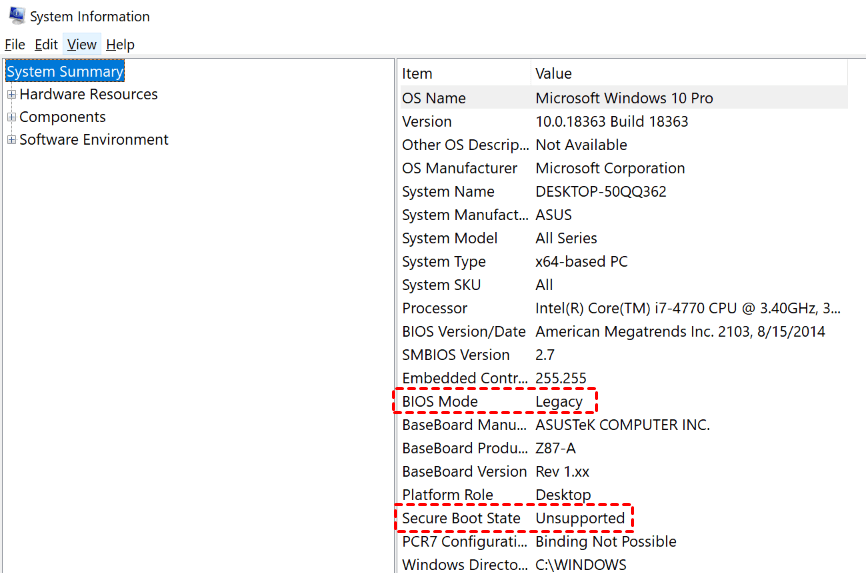Click the x64-based PC value
This screenshot has width=866, height=573.
pyautogui.click(x=581, y=261)
